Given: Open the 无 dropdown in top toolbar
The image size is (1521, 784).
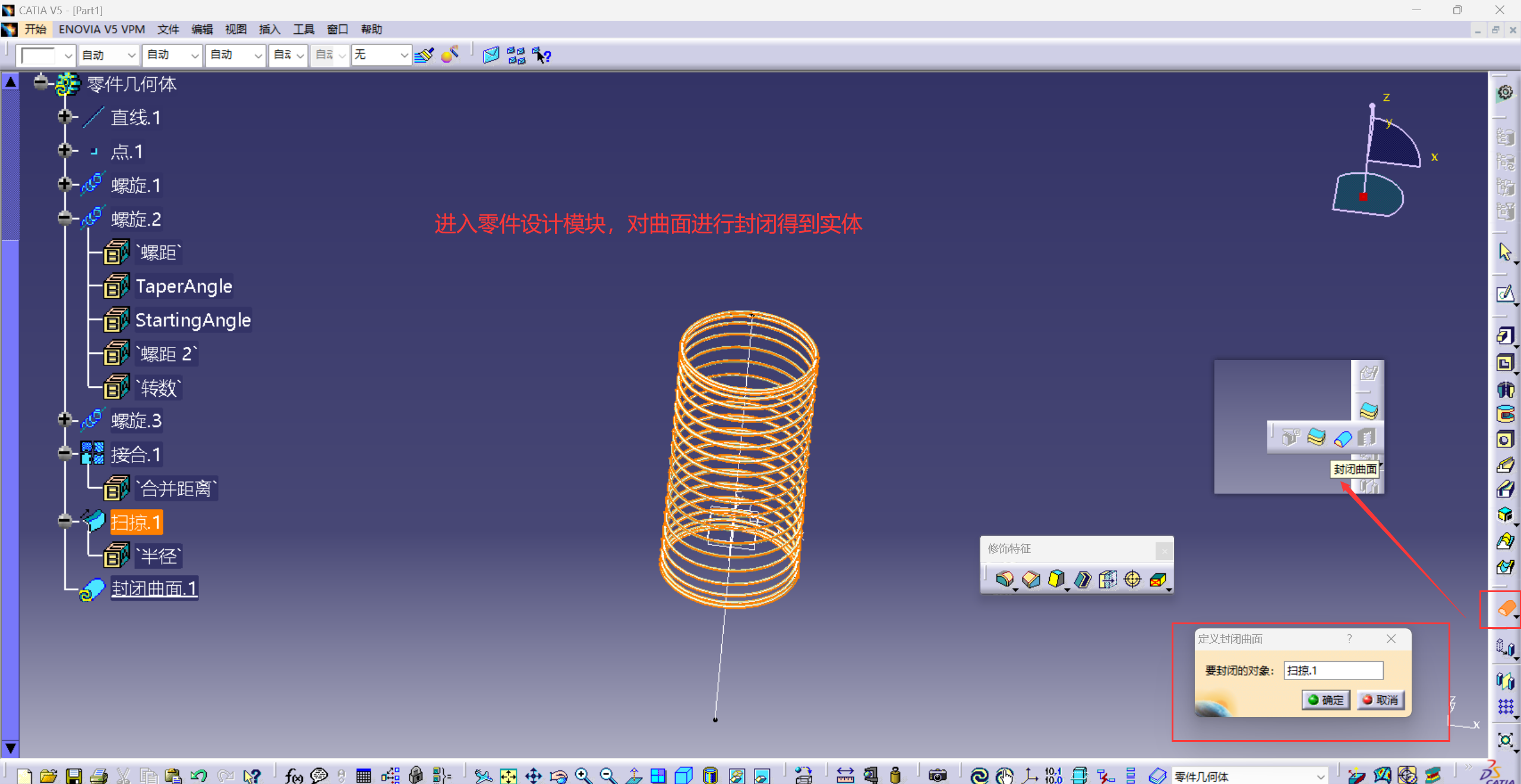Looking at the screenshot, I should pos(404,55).
